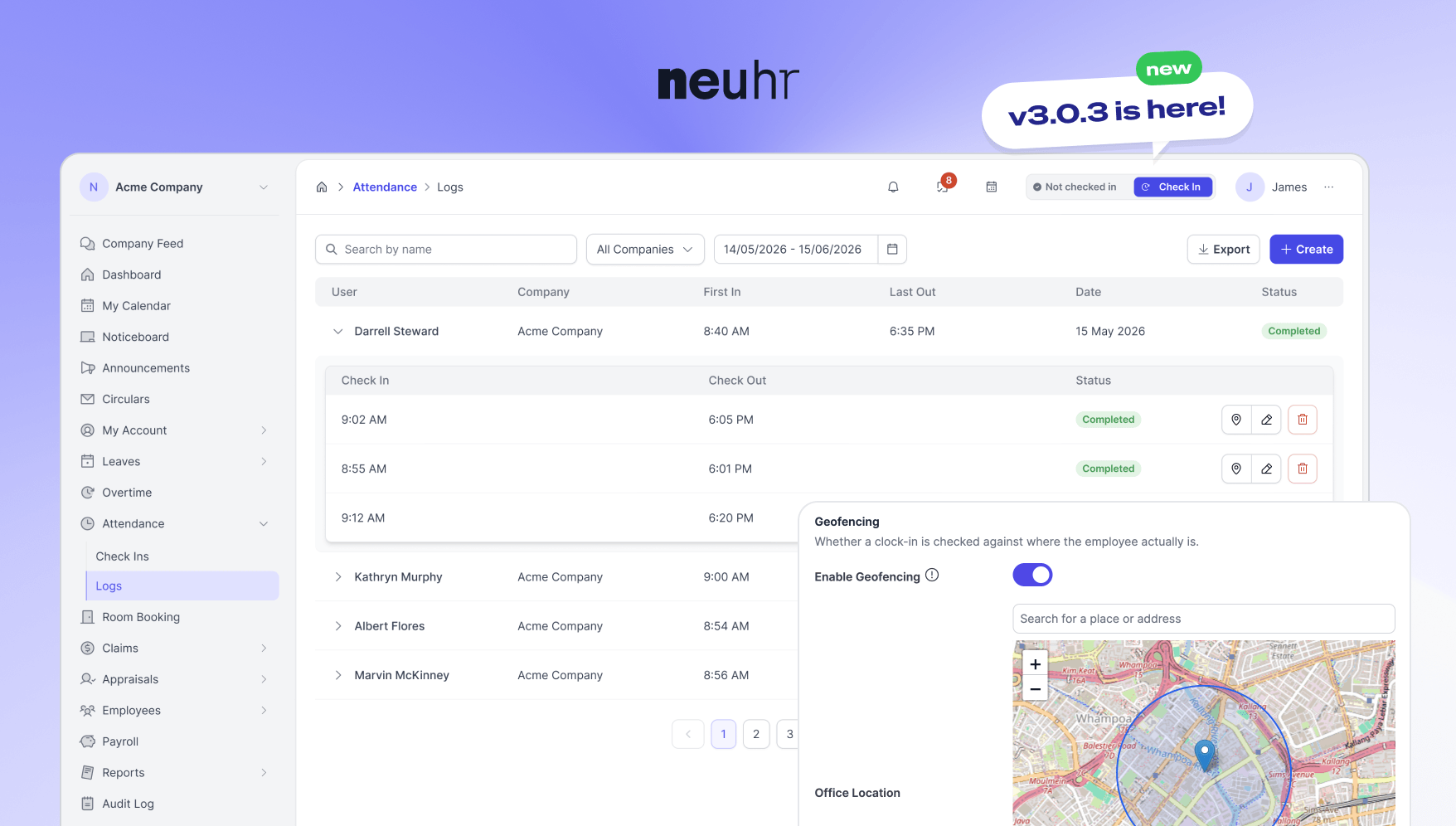Collapse the Darrell Steward row
1456x826 pixels.
pos(337,332)
